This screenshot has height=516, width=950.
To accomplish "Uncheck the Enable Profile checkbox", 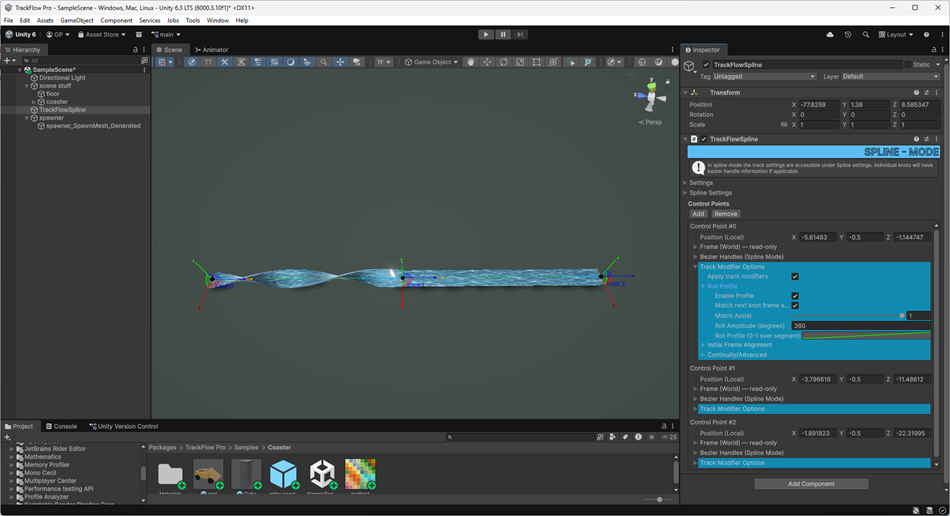I will pos(795,296).
